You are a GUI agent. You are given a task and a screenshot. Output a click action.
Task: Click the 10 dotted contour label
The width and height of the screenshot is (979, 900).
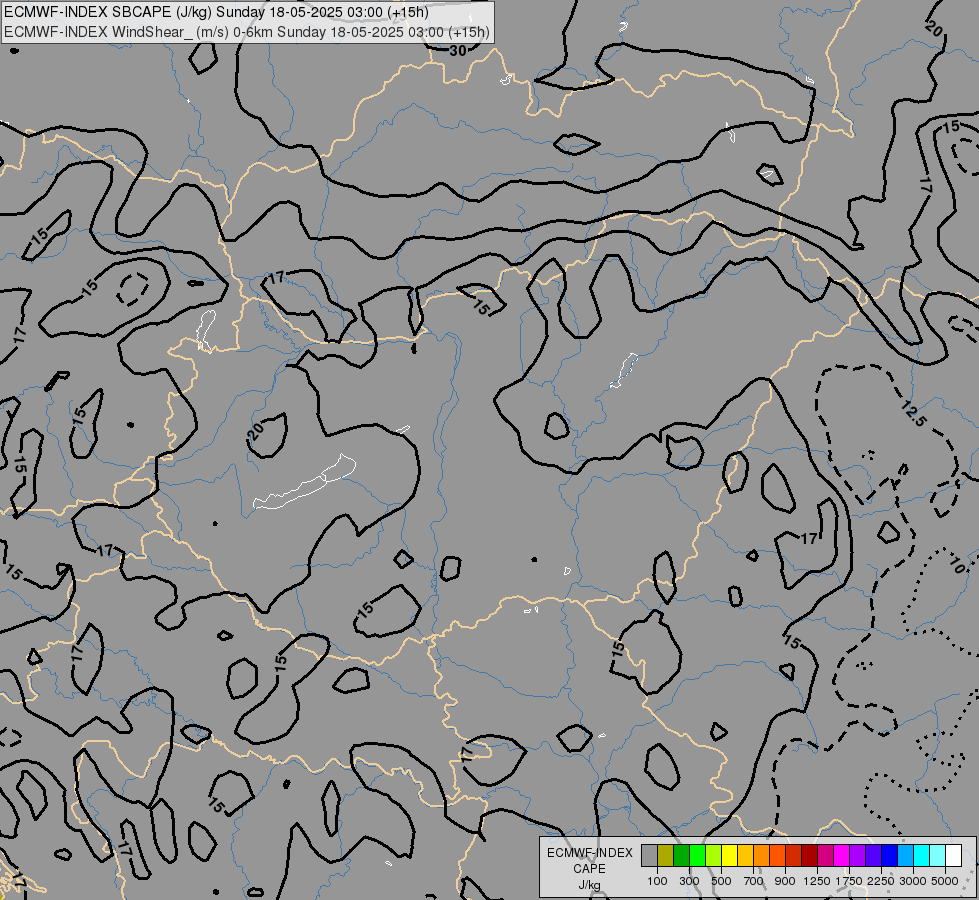coord(958,565)
